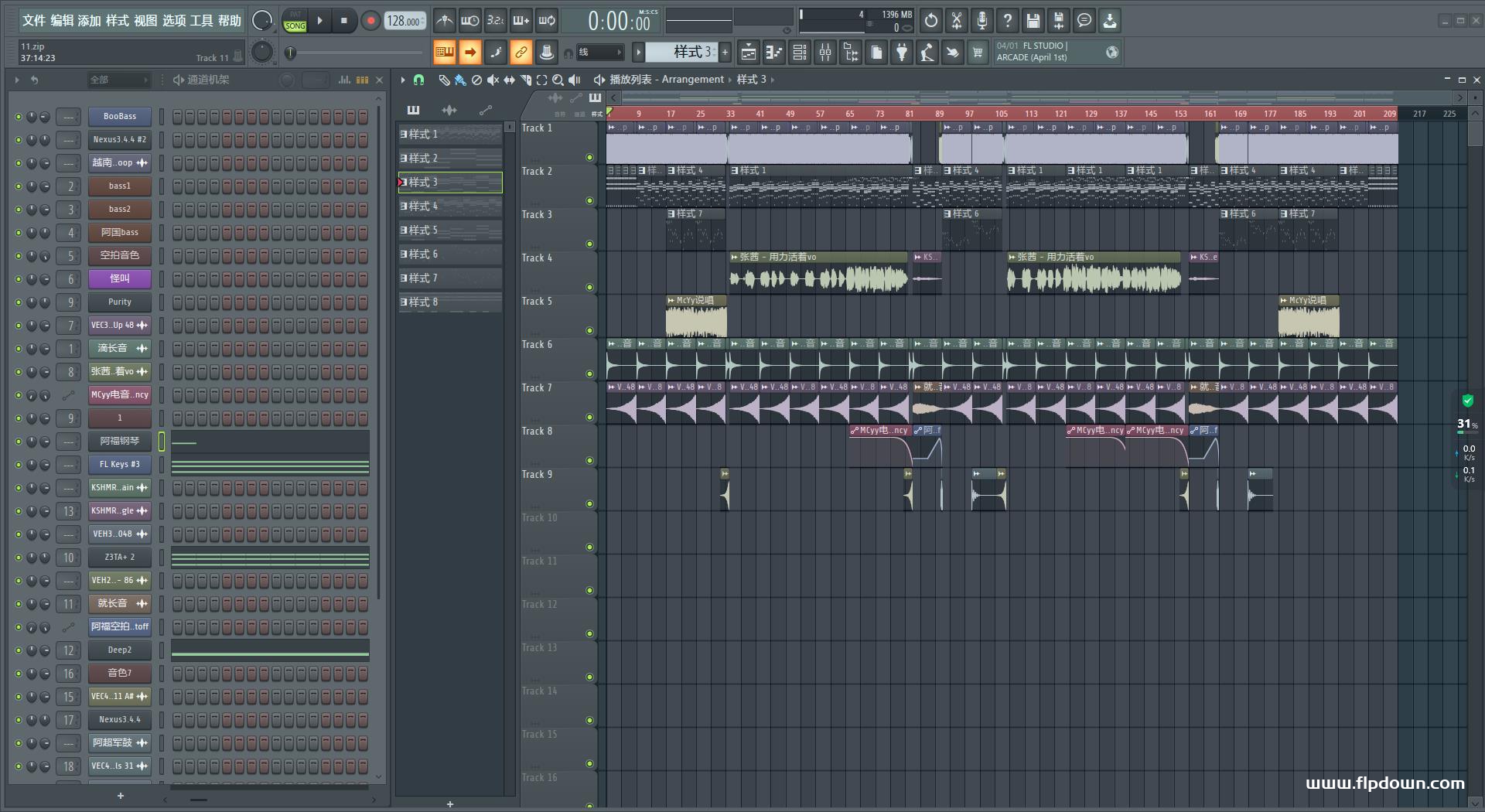
Task: Open the snap dropdown labeled 线
Action: (x=599, y=53)
